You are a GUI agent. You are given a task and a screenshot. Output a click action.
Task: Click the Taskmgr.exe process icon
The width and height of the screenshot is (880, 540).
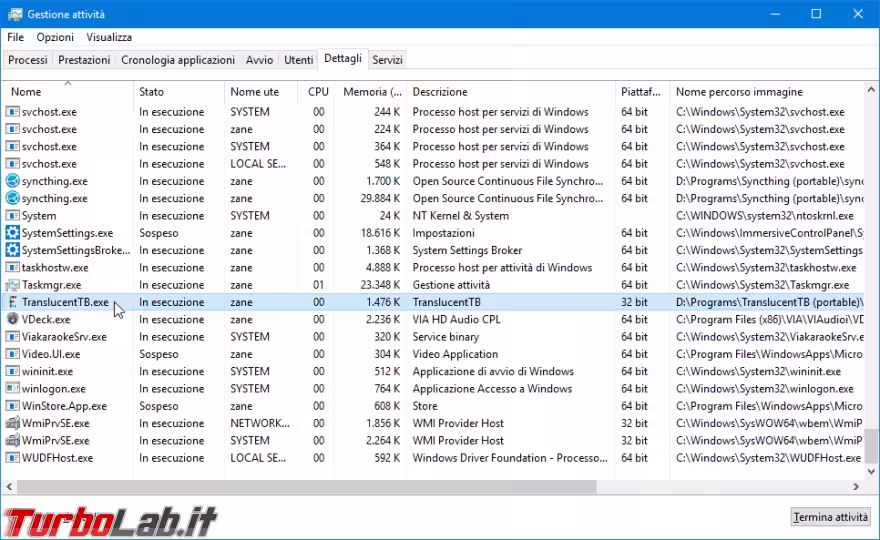coord(12,285)
